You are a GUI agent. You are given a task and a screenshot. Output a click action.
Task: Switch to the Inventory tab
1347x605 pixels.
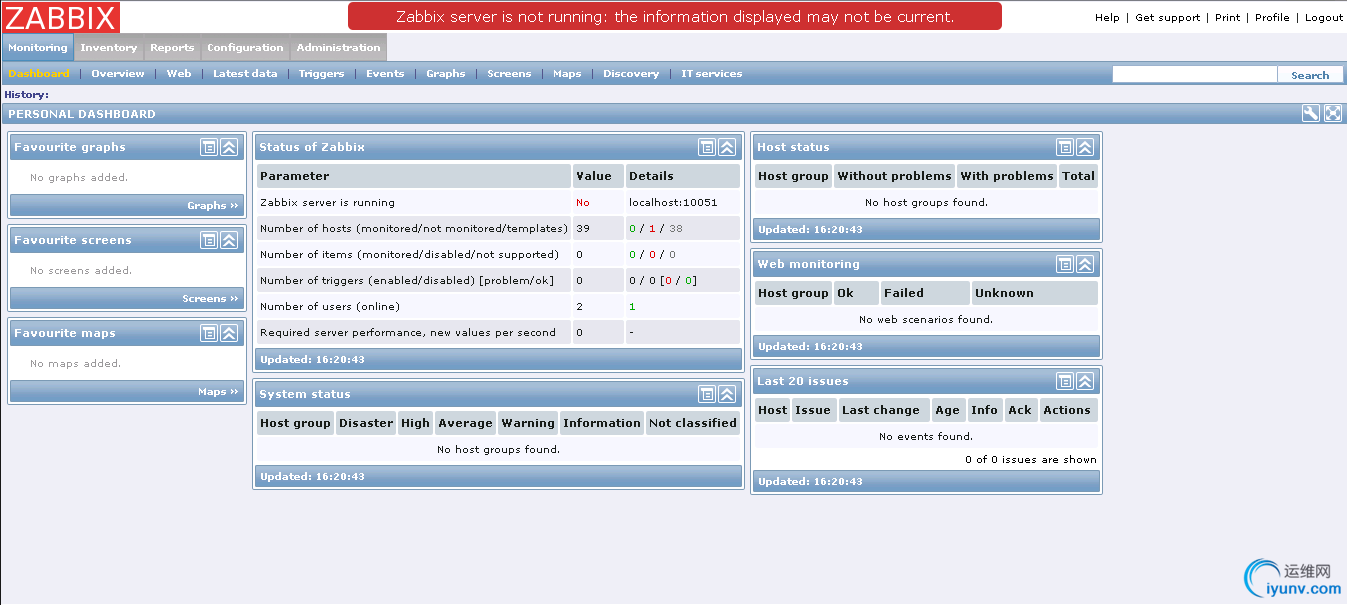pyautogui.click(x=109, y=48)
